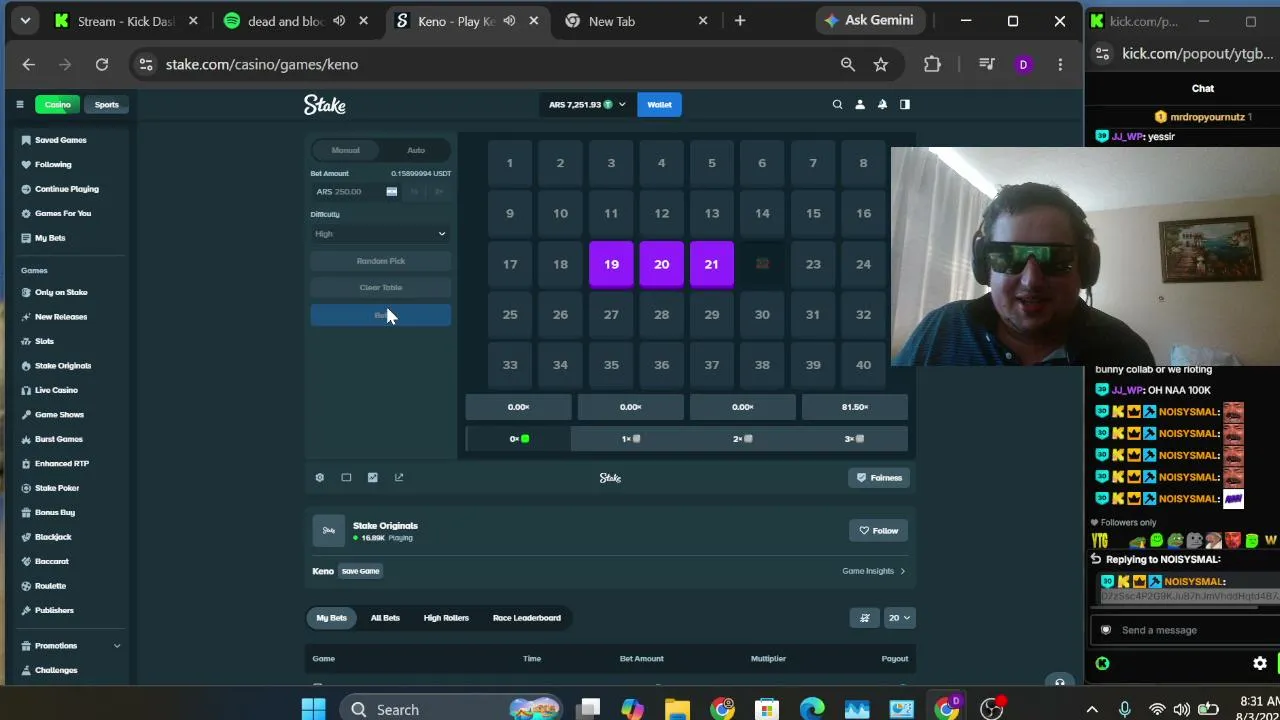Switch to the Race Leaderboard tab
The image size is (1280, 720).
pos(527,618)
